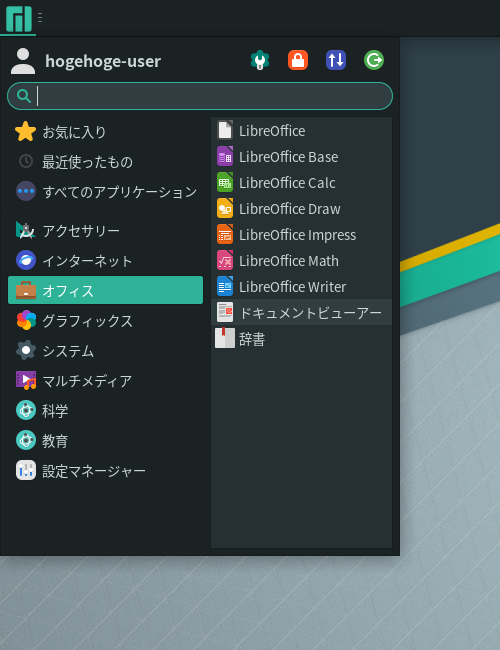Click the blue switch user arrows icon
This screenshot has height=650, width=500.
336,60
